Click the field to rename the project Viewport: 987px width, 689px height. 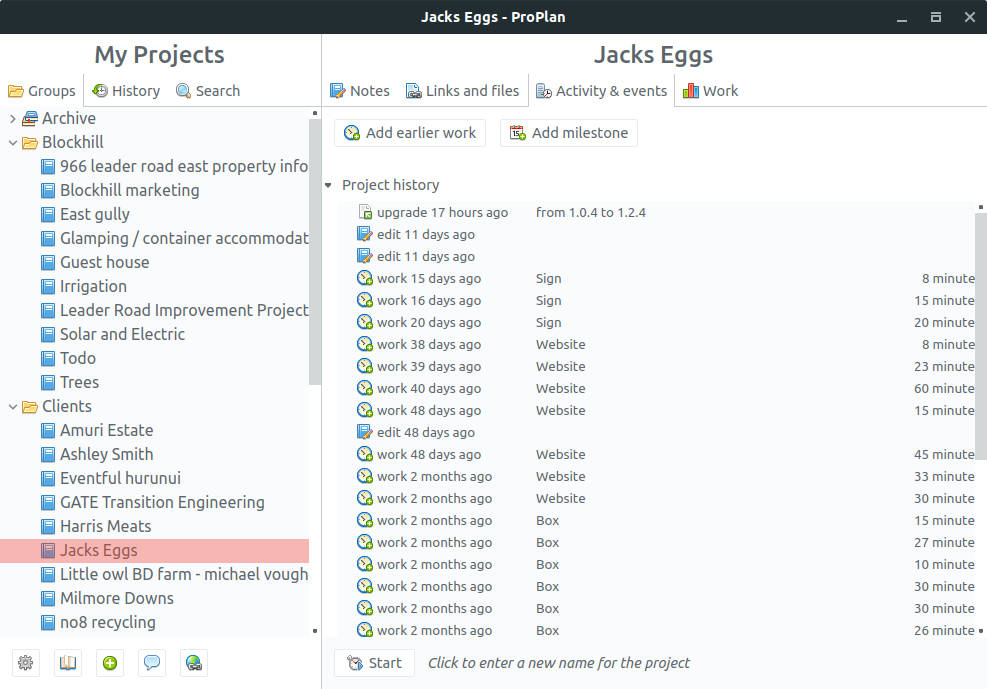pyautogui.click(x=558, y=662)
